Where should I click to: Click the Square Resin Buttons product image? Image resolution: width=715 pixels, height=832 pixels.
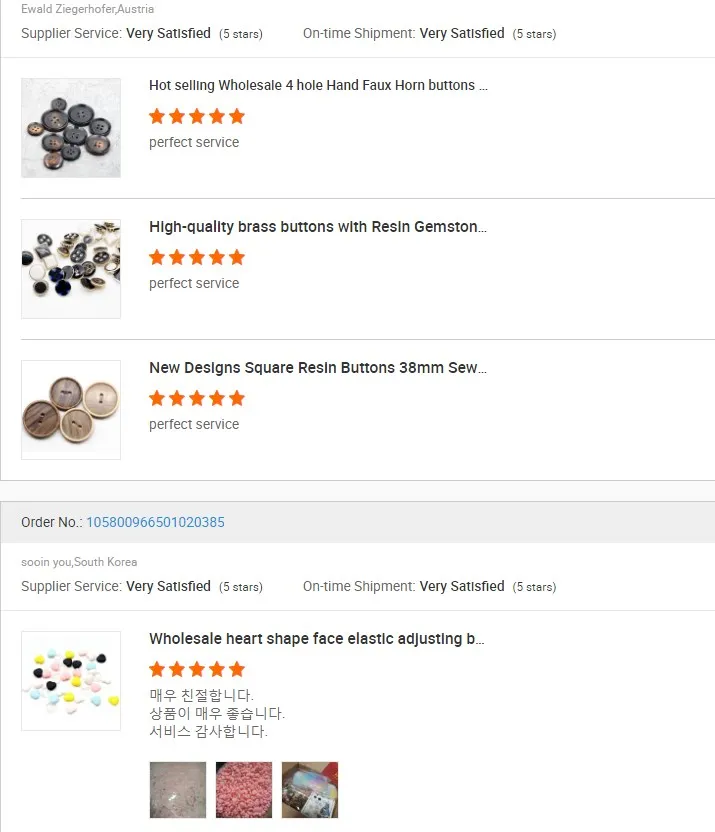71,410
